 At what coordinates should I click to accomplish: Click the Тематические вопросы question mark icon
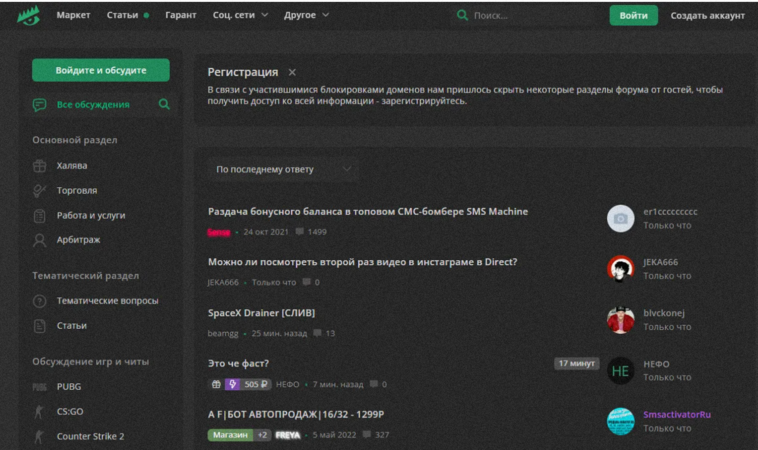(x=40, y=301)
